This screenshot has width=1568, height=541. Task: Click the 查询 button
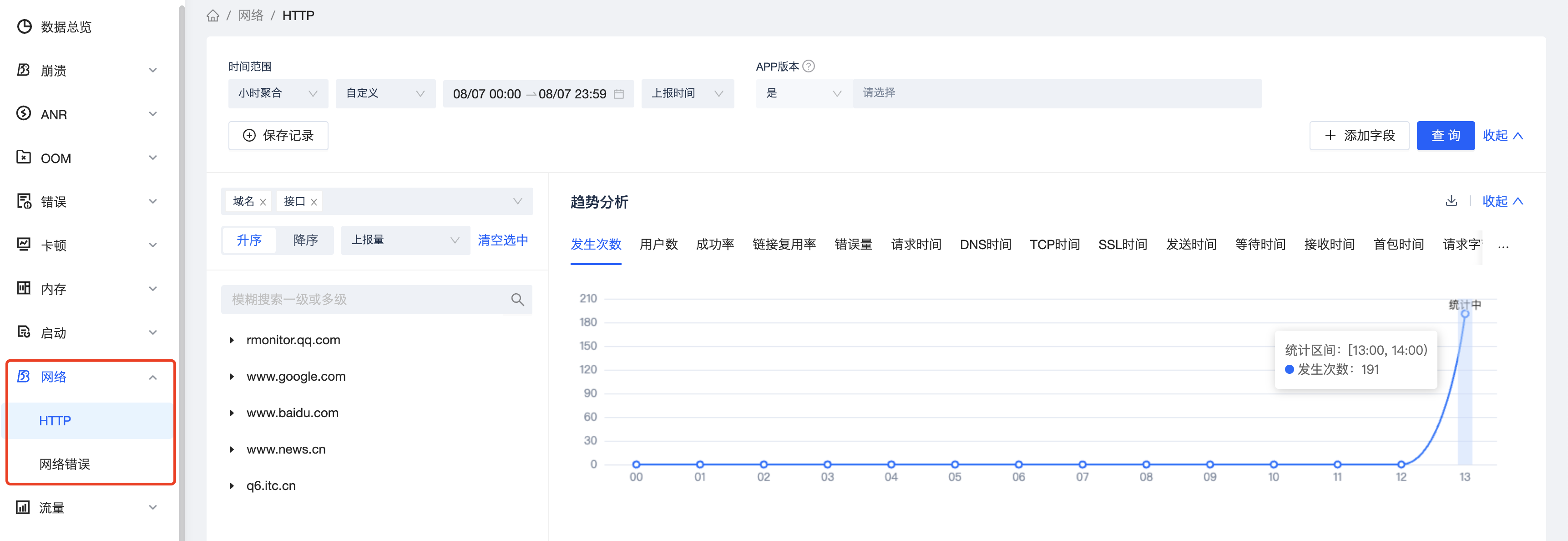1445,136
